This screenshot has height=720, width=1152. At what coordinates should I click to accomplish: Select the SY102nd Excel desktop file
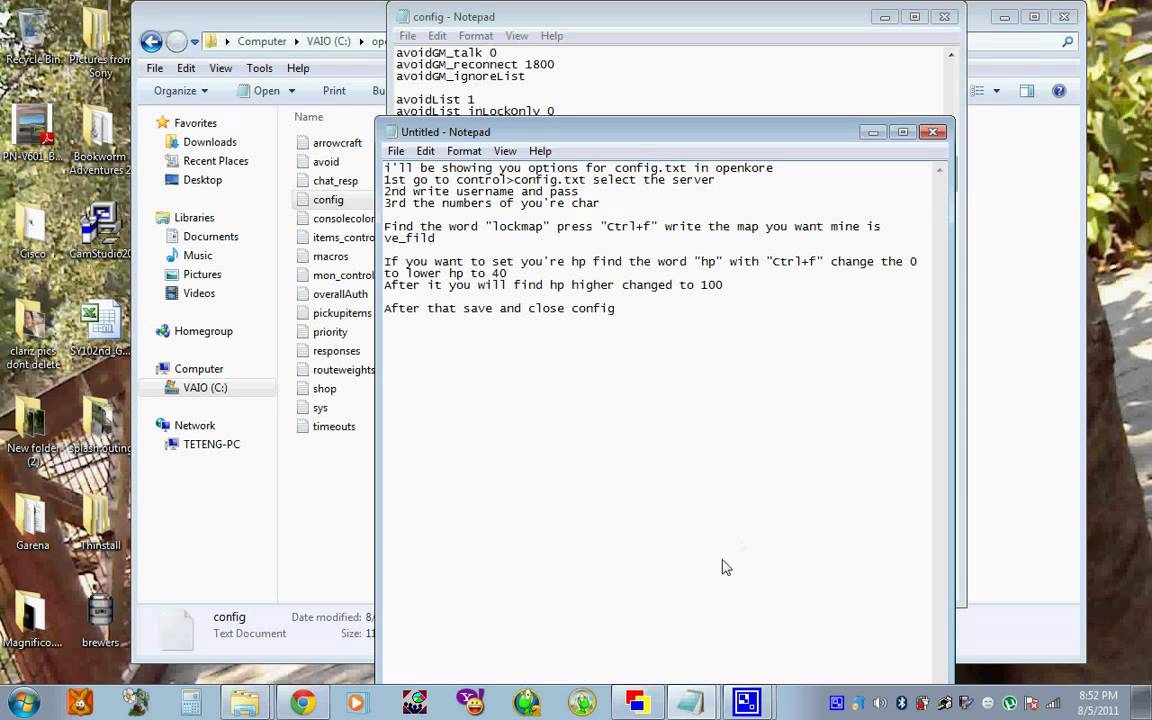[100, 328]
